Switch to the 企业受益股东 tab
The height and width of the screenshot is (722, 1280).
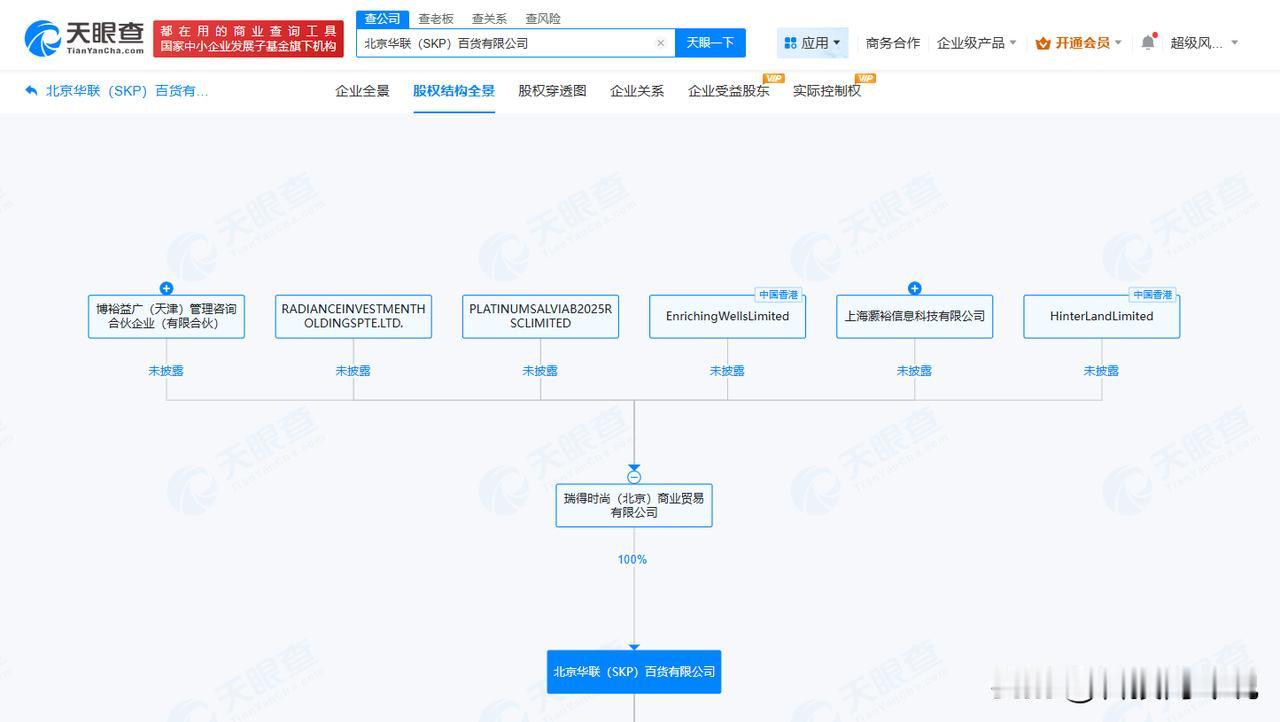[729, 91]
